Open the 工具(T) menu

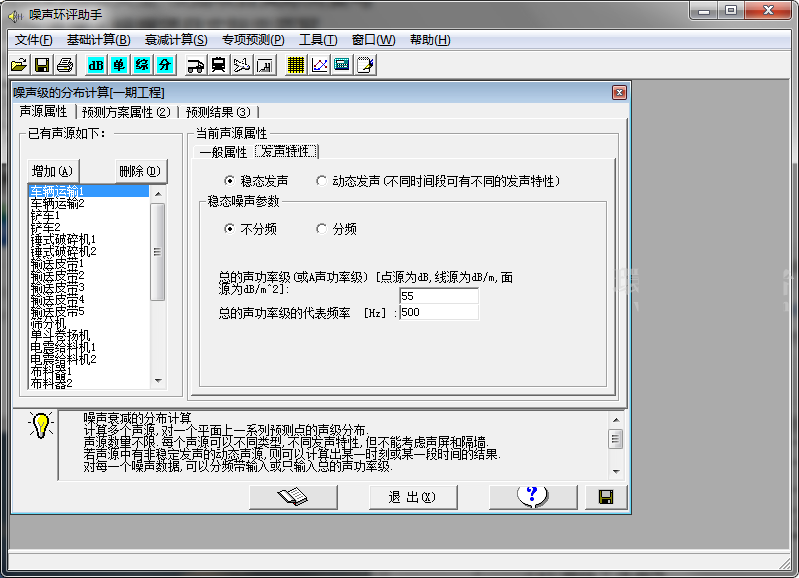[318, 40]
